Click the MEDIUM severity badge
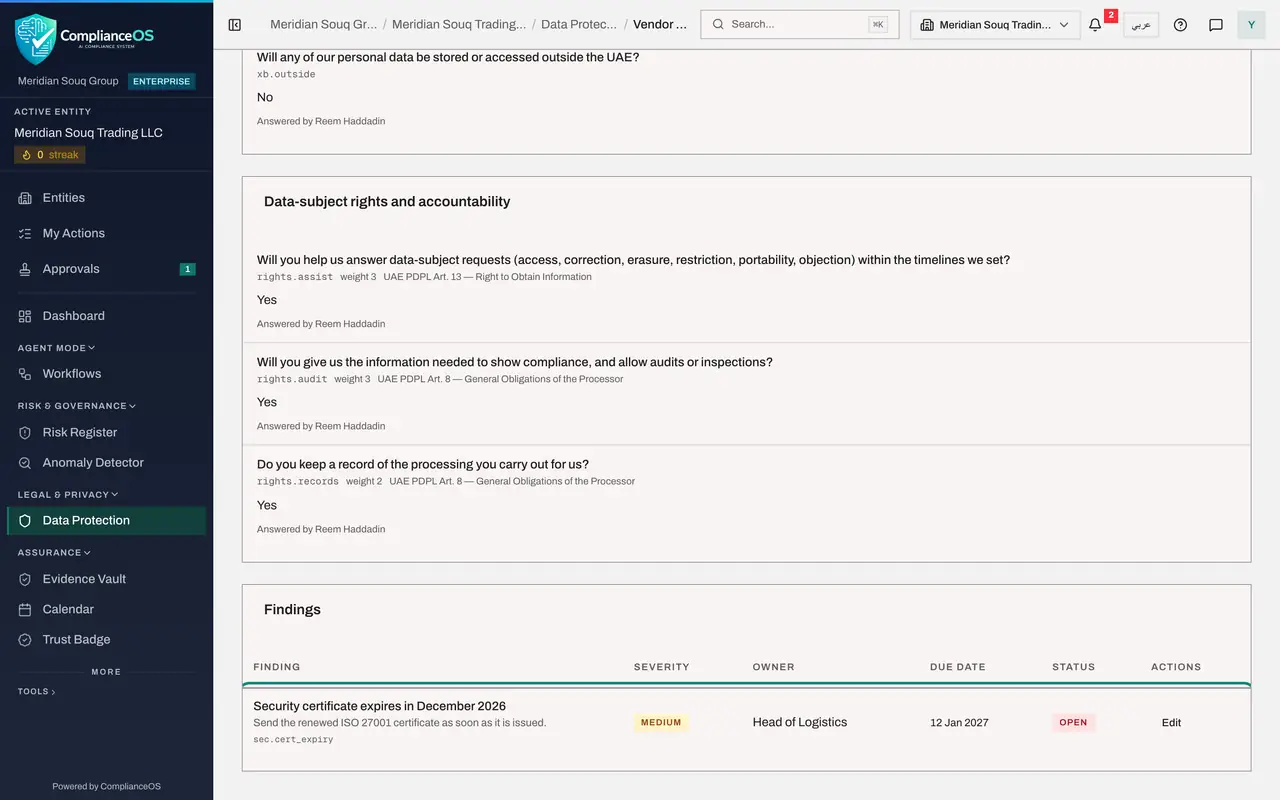1280x800 pixels. (x=661, y=722)
